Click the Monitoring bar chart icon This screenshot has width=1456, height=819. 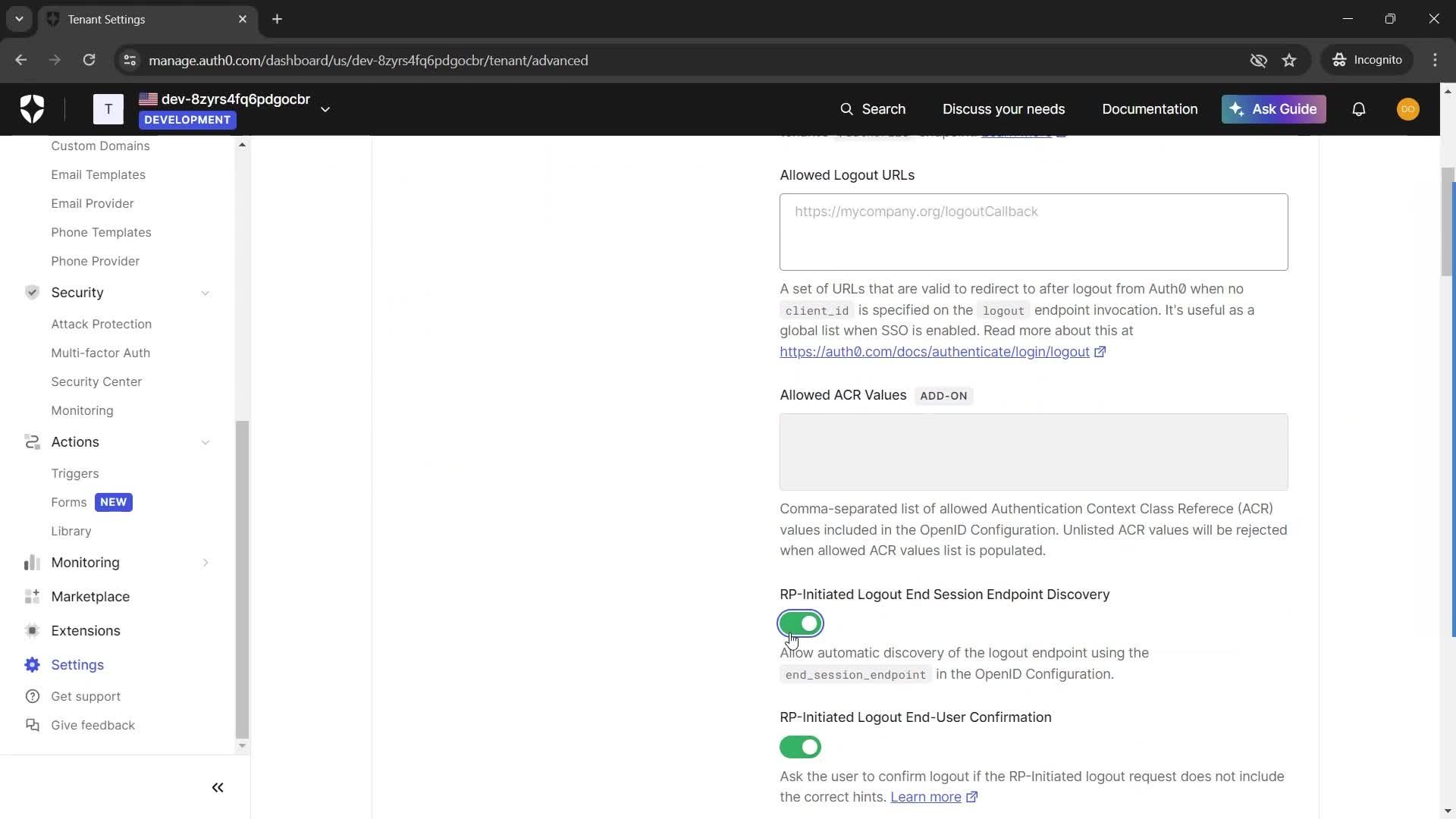(x=32, y=563)
